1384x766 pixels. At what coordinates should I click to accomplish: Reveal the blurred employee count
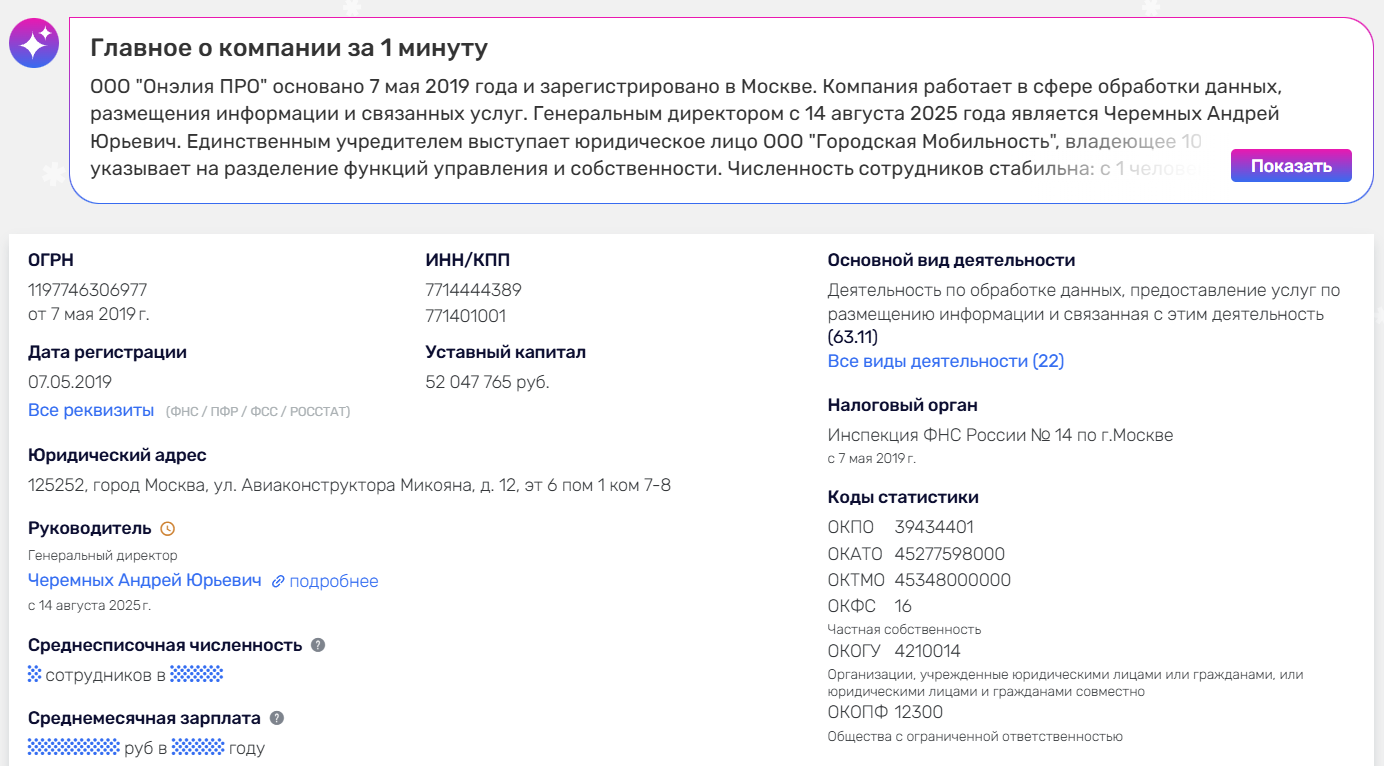point(34,674)
